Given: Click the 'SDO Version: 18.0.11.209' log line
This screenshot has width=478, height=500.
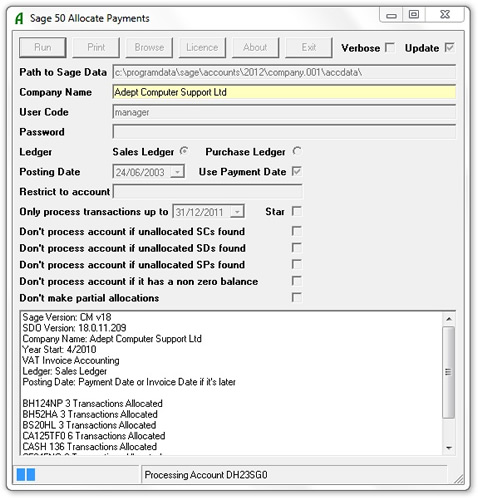Looking at the screenshot, I should 74,328.
